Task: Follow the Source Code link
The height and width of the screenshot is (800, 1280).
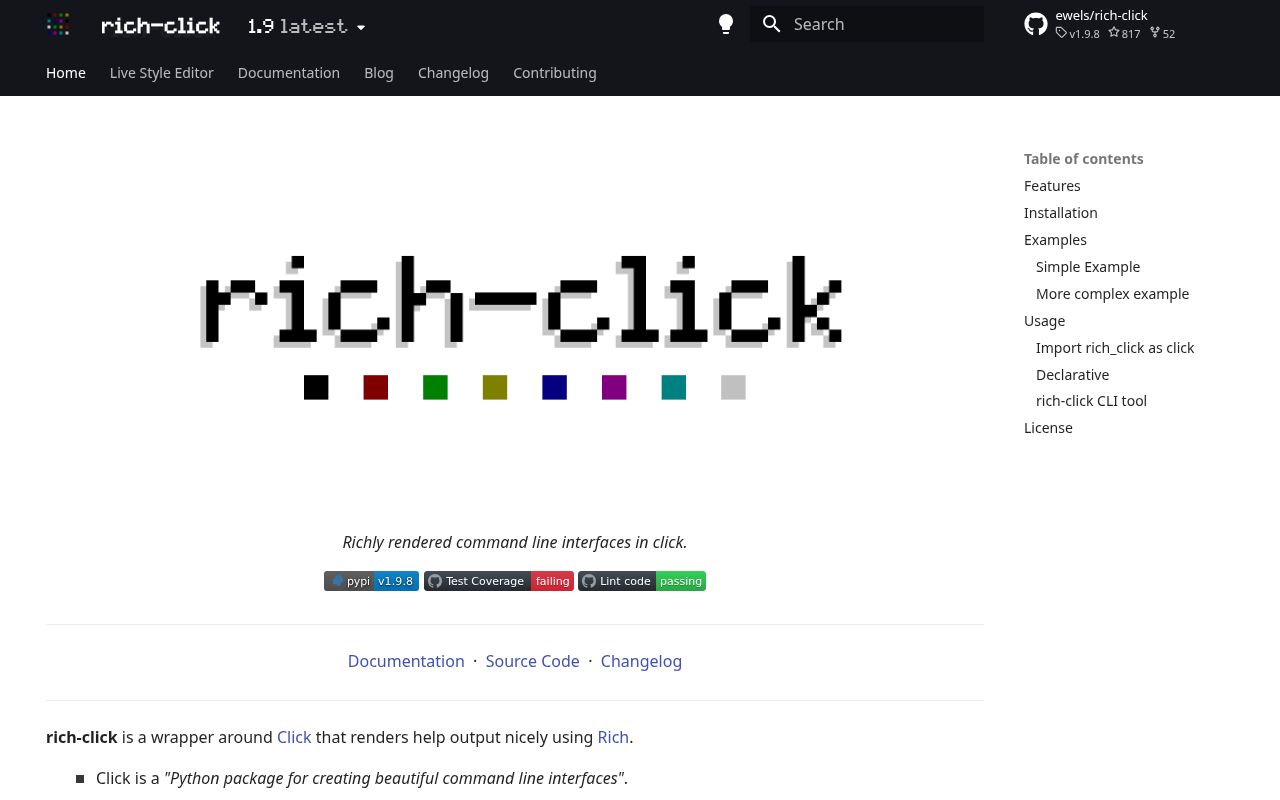Action: 533,661
